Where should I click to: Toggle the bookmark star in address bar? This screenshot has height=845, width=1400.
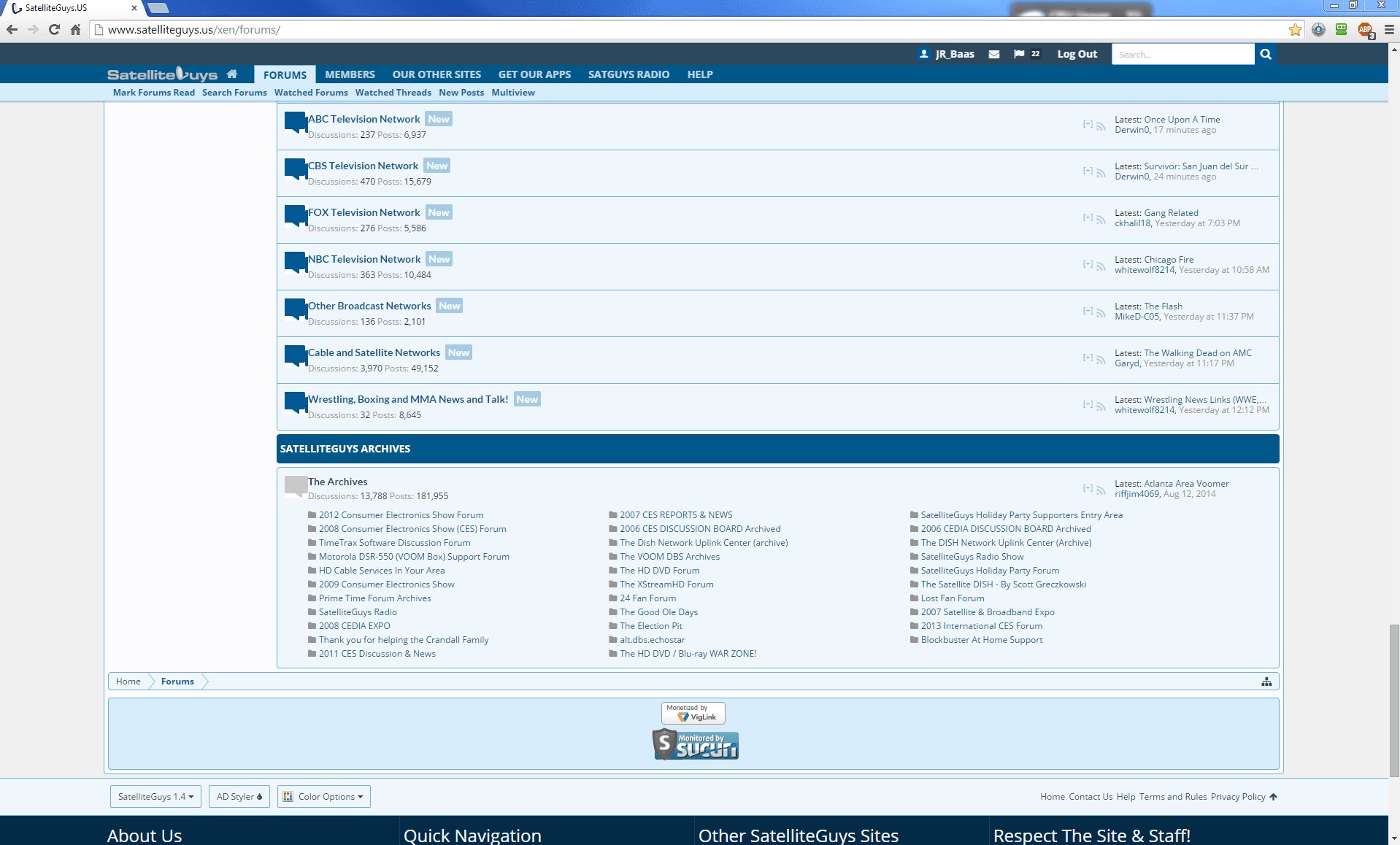(1295, 30)
